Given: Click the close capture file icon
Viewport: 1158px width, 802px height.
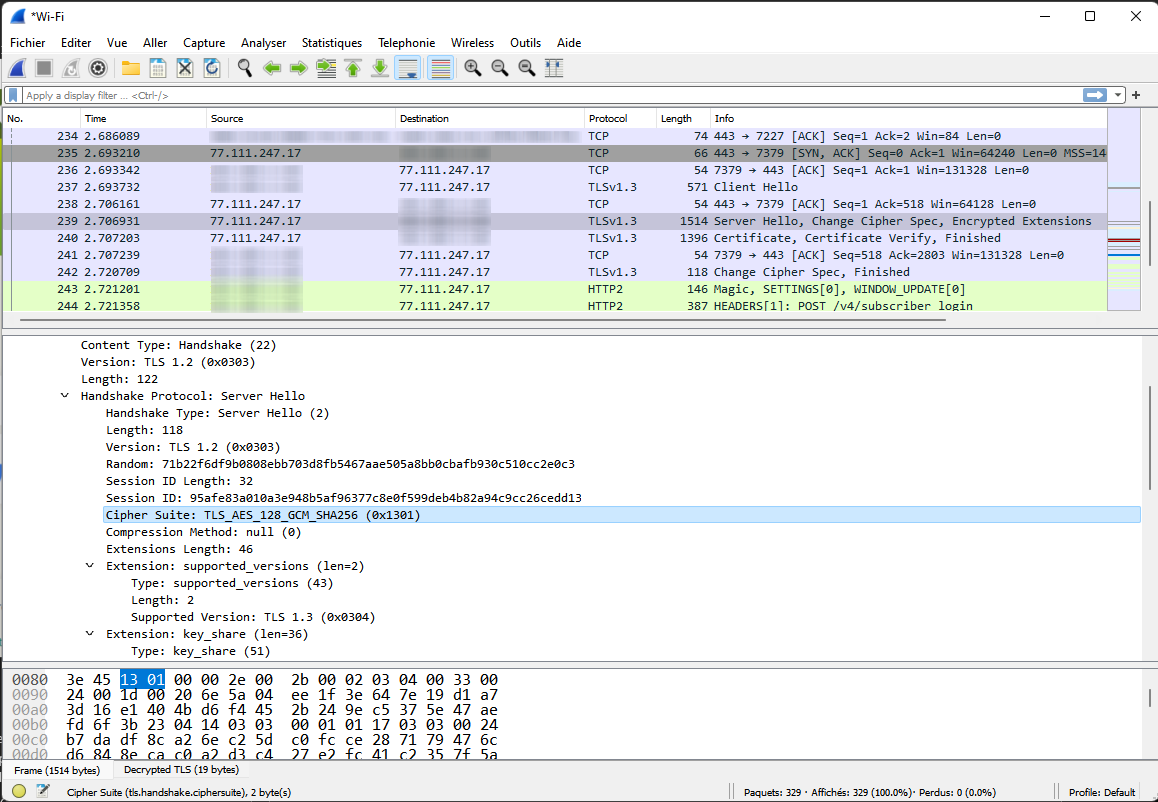Looking at the screenshot, I should click(185, 69).
